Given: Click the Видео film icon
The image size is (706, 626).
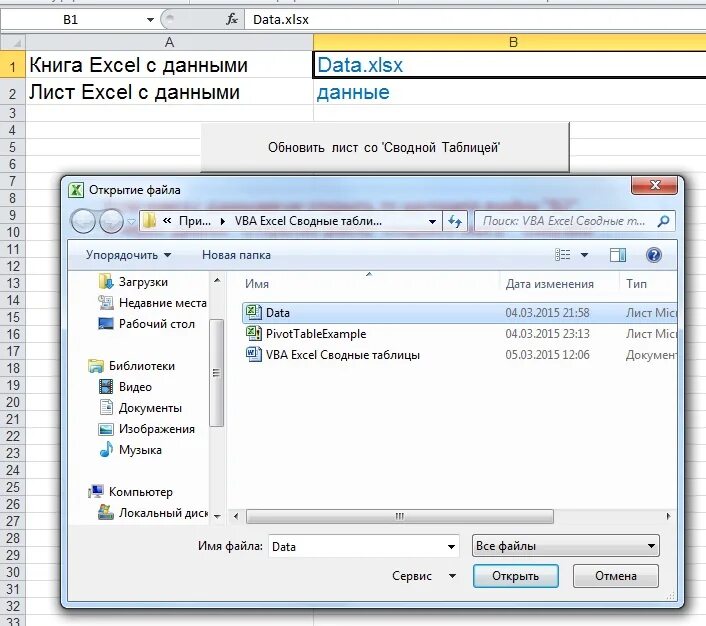Looking at the screenshot, I should pyautogui.click(x=106, y=386).
